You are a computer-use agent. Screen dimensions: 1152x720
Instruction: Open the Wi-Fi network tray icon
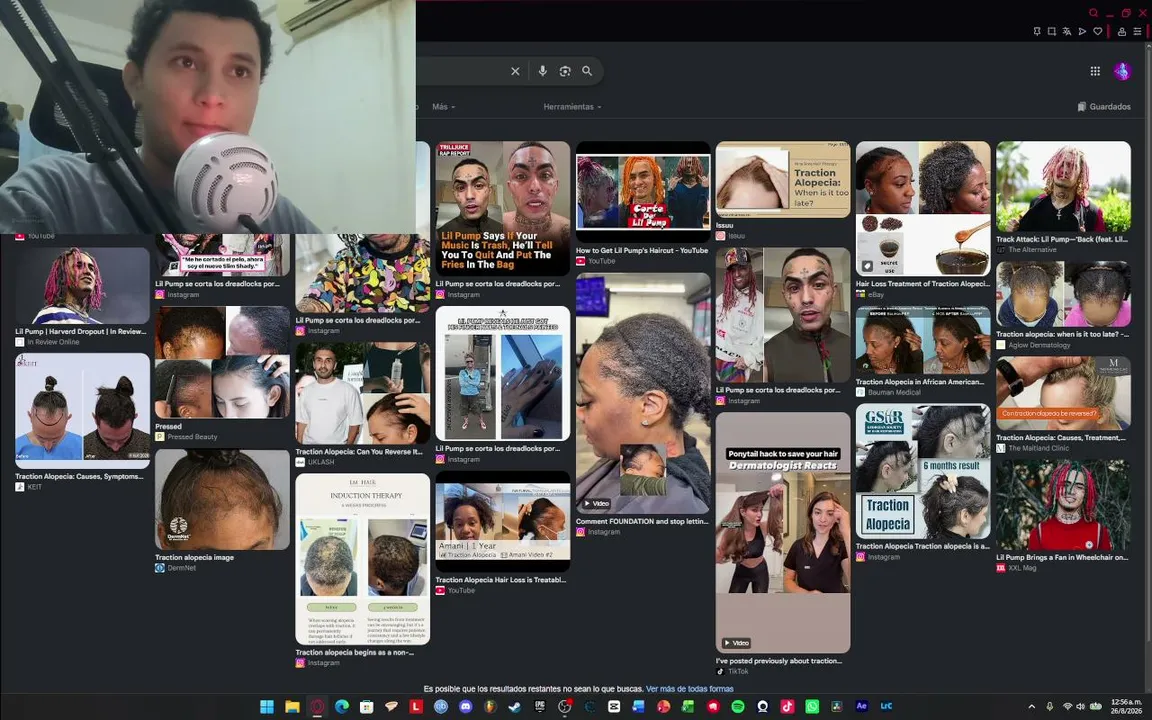pos(1067,707)
